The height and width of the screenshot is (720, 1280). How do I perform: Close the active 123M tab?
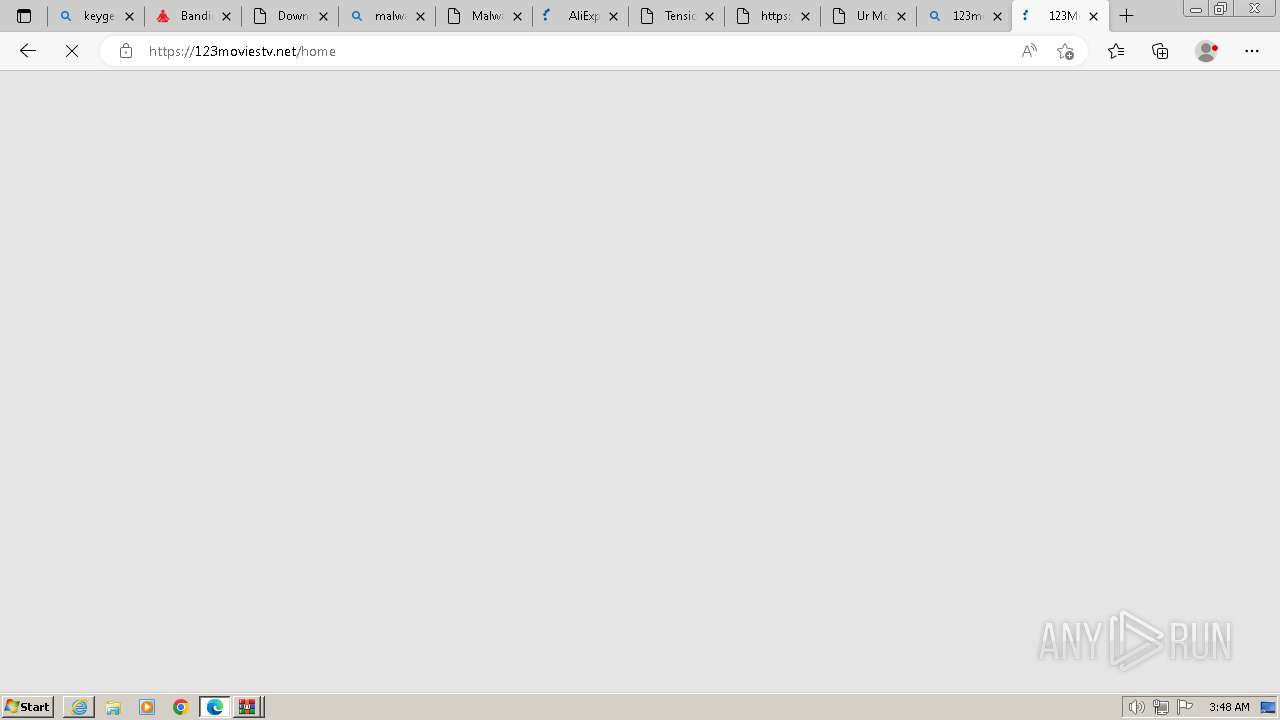click(x=1093, y=16)
